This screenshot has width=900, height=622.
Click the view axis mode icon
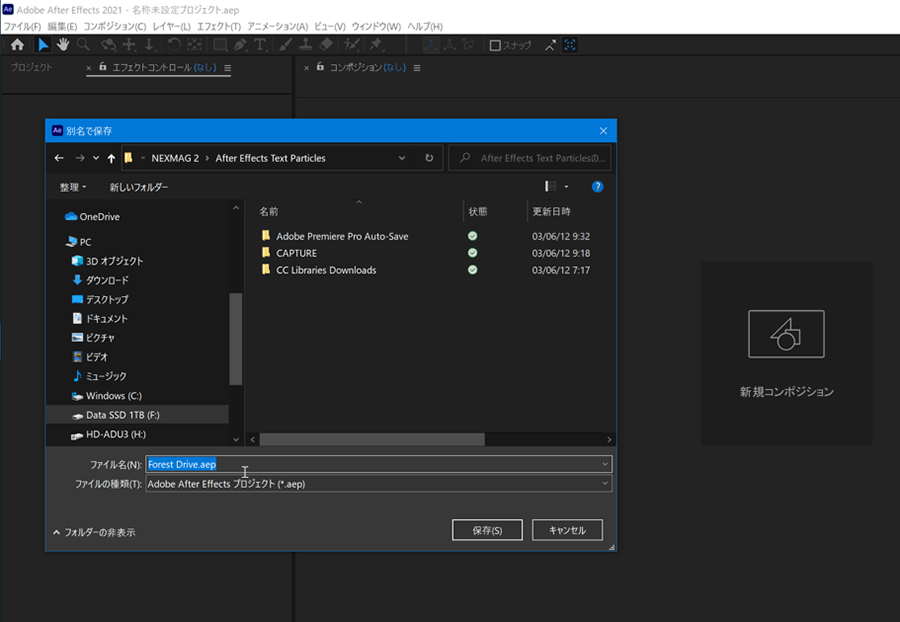pos(468,45)
